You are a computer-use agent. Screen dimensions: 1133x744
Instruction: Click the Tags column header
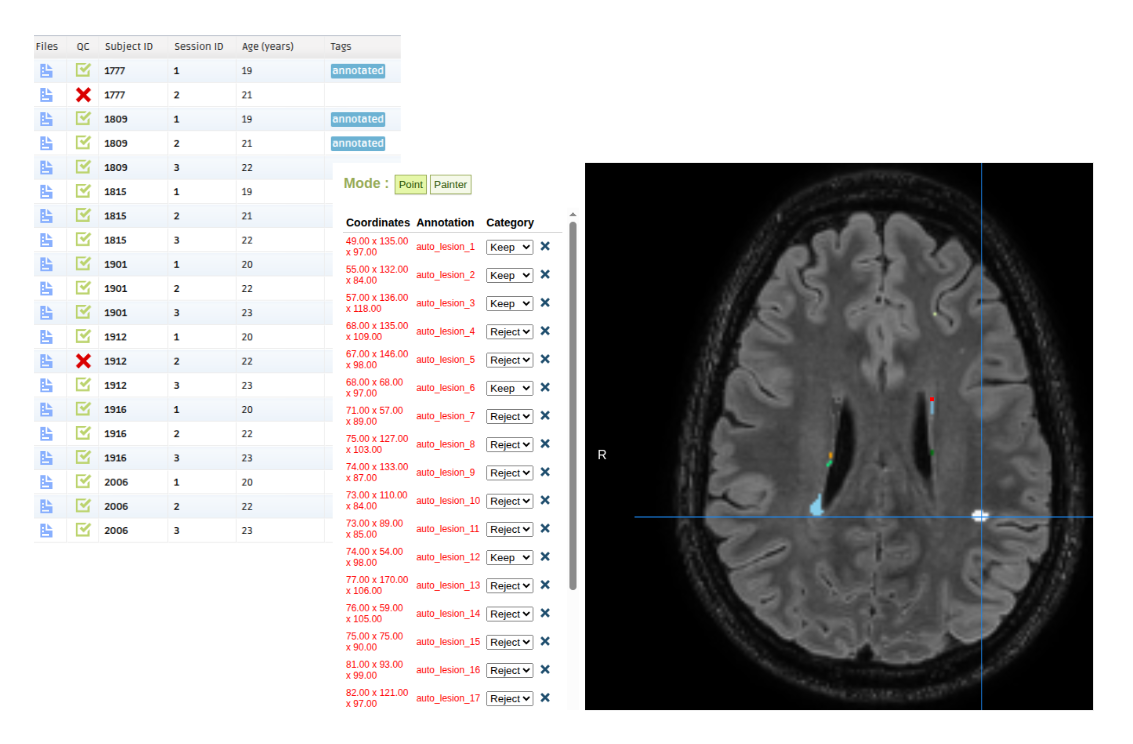[340, 46]
